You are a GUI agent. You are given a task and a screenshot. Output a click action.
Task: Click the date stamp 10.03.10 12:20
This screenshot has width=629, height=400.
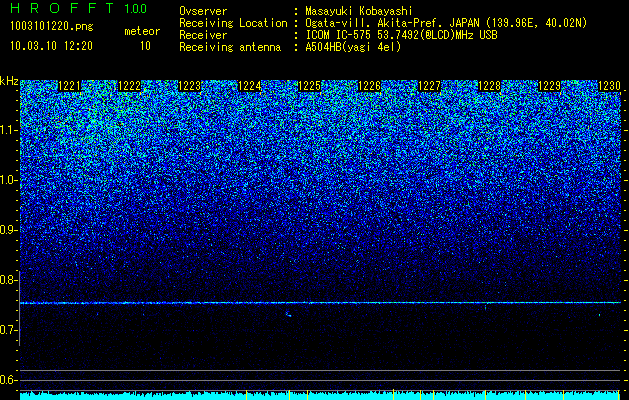[51, 46]
